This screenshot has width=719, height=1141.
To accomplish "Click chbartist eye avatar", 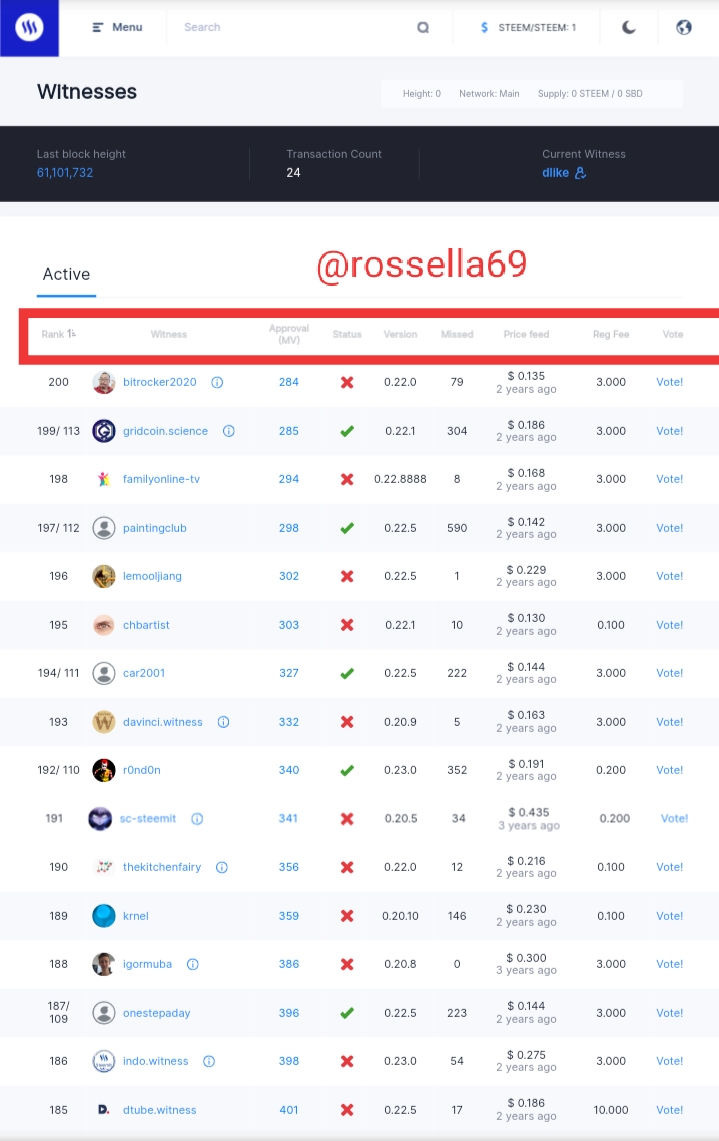I will coord(104,625).
